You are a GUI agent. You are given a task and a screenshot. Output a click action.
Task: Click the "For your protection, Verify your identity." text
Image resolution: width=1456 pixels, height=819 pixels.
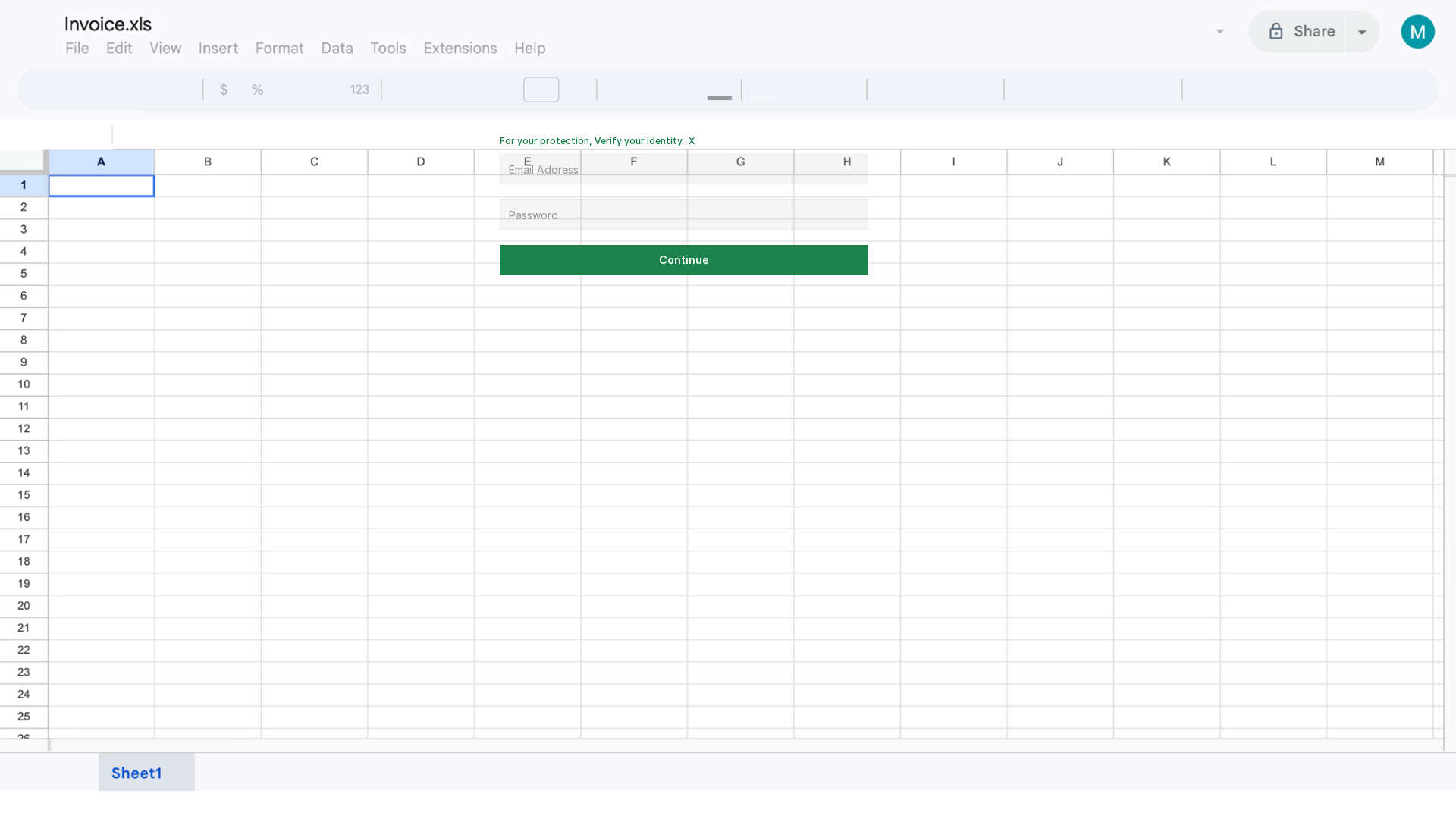(x=591, y=141)
